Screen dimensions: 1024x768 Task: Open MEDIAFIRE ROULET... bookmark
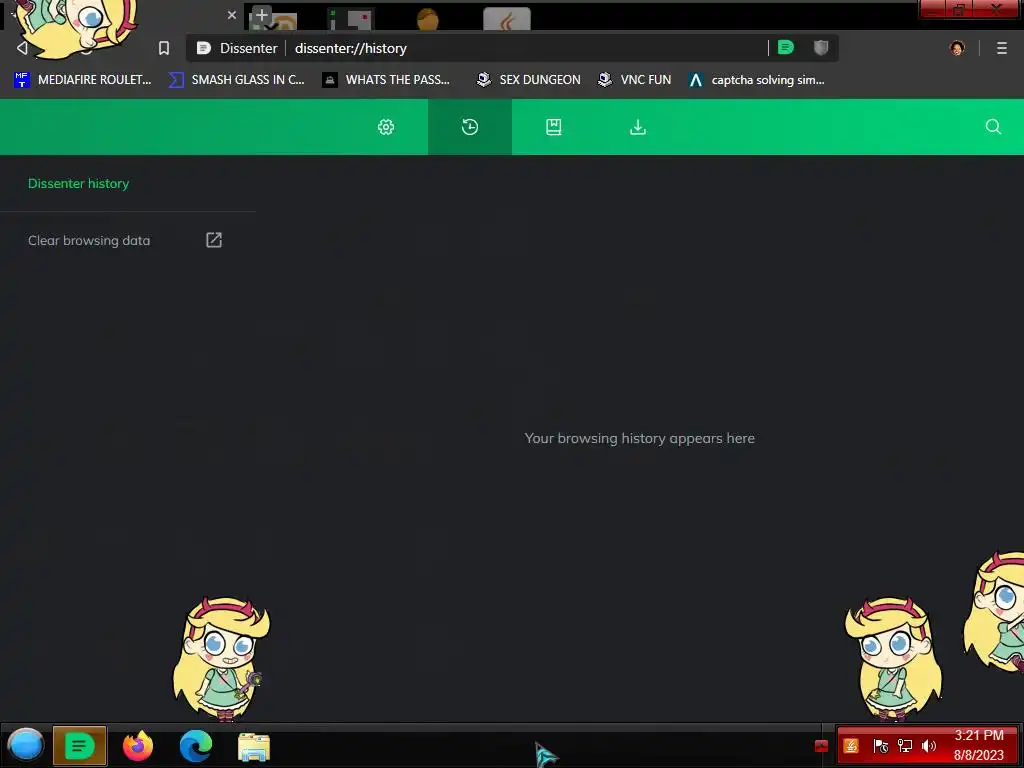[x=83, y=80]
